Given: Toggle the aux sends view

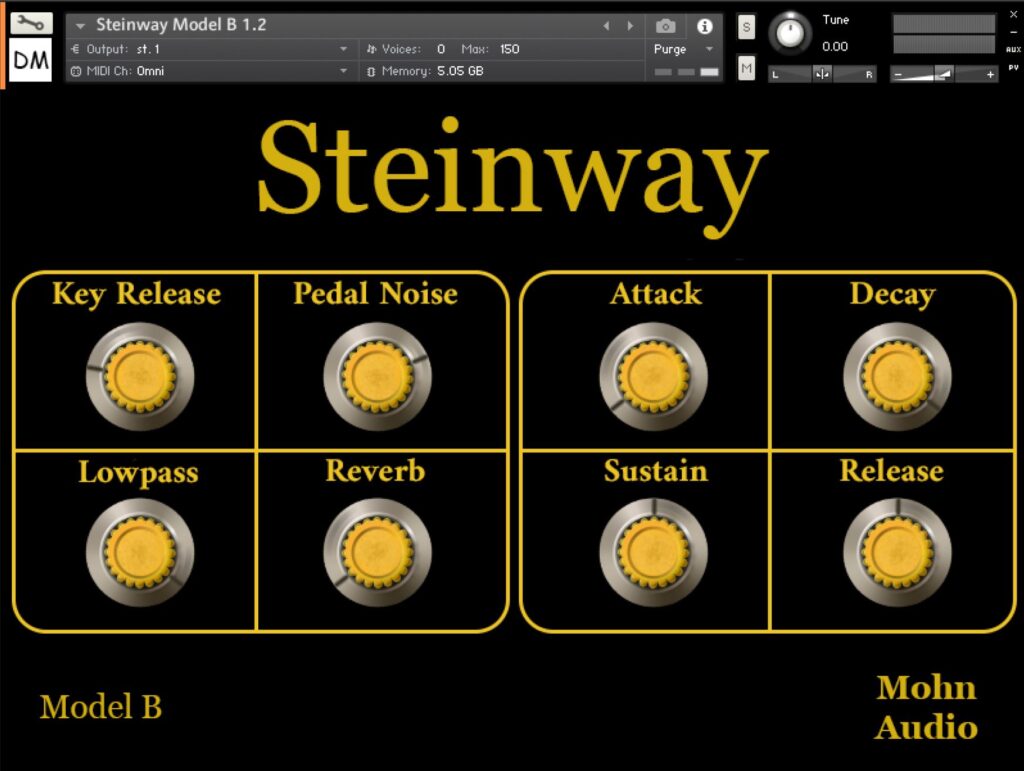Looking at the screenshot, I should click(x=1014, y=49).
